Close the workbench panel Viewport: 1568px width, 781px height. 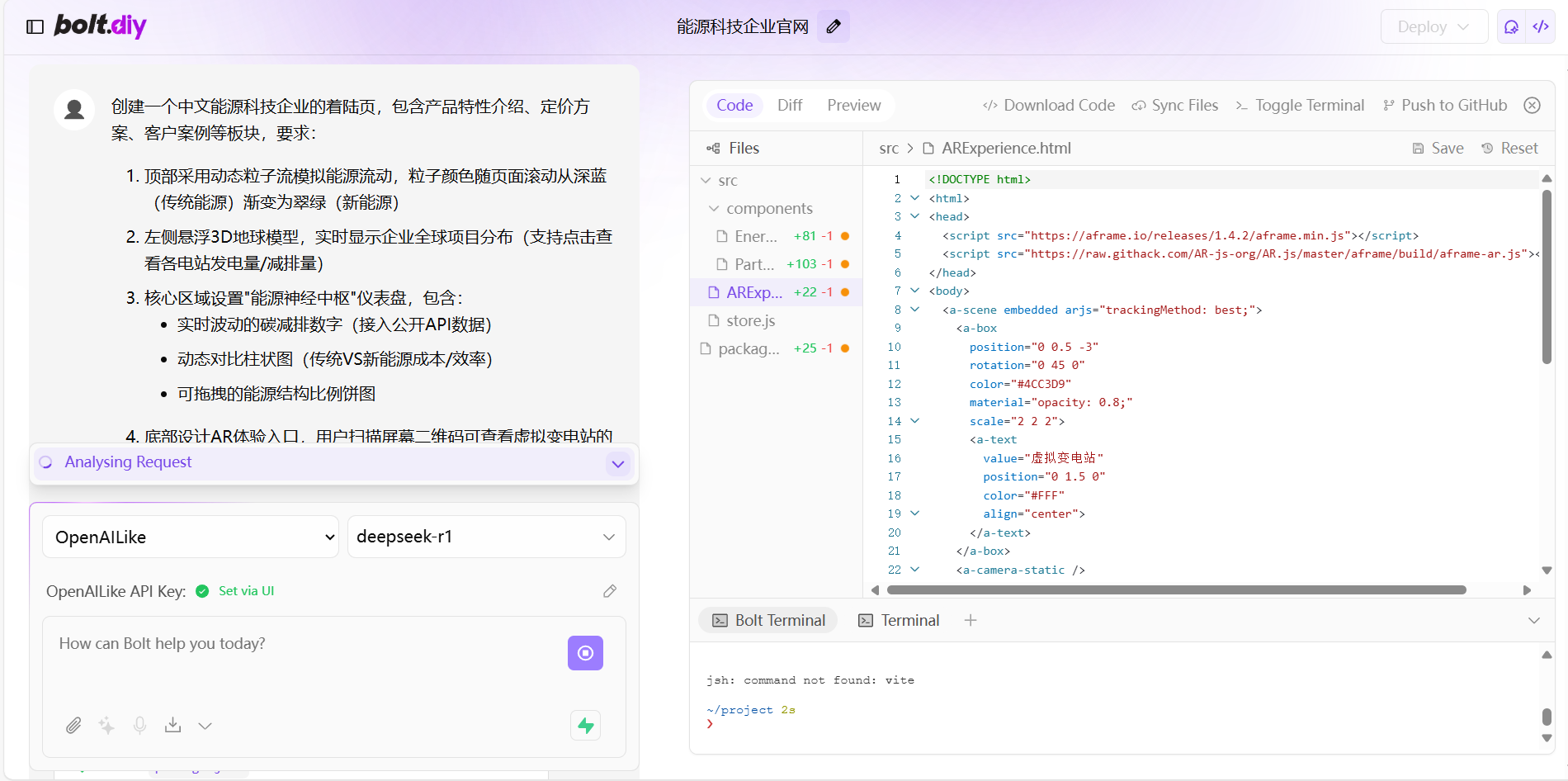pyautogui.click(x=1533, y=105)
